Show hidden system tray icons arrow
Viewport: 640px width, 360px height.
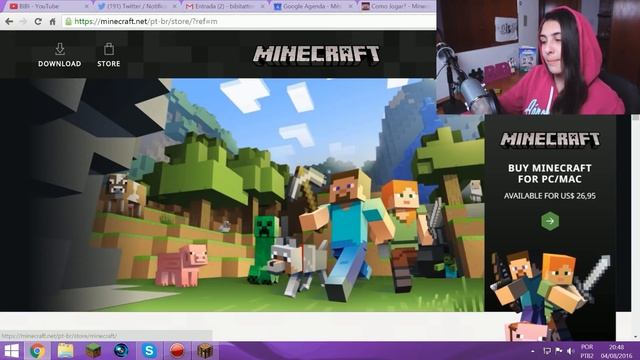coord(533,351)
